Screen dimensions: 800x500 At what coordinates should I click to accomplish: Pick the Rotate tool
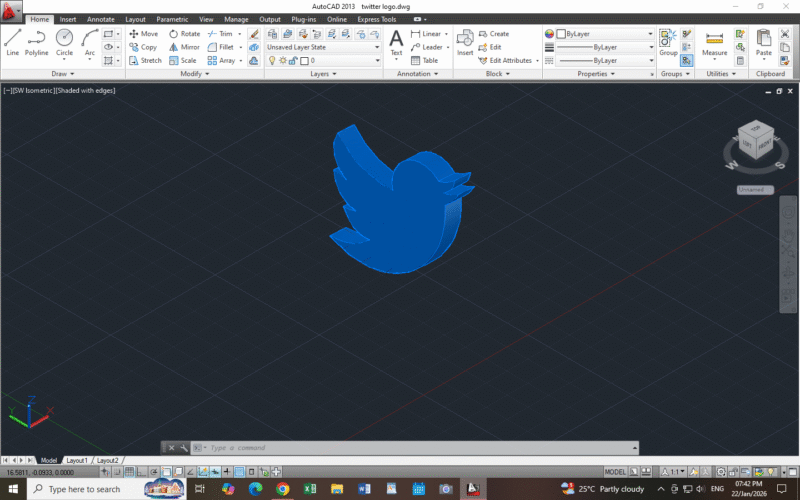pyautogui.click(x=185, y=34)
